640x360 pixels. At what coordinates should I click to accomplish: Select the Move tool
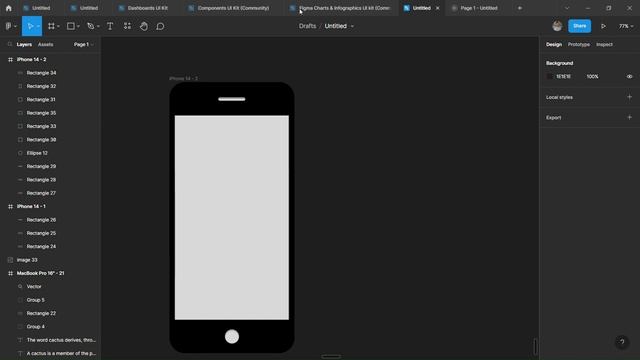[x=30, y=26]
